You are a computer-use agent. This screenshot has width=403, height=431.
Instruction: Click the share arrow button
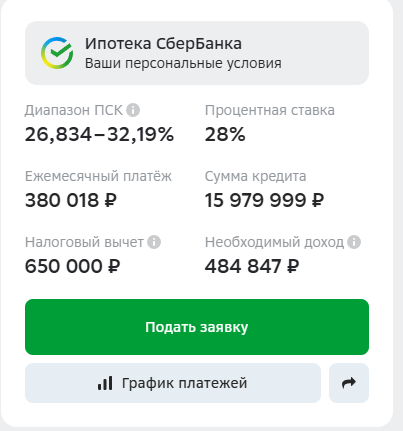coord(349,383)
